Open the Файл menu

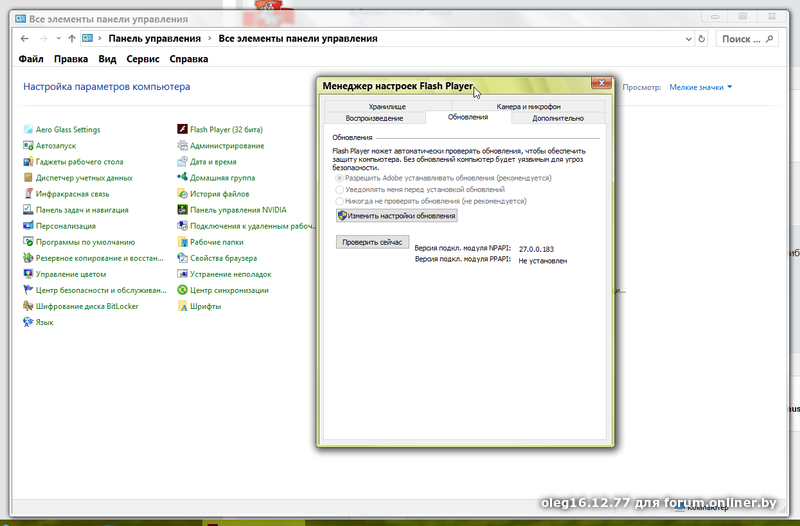click(x=31, y=59)
